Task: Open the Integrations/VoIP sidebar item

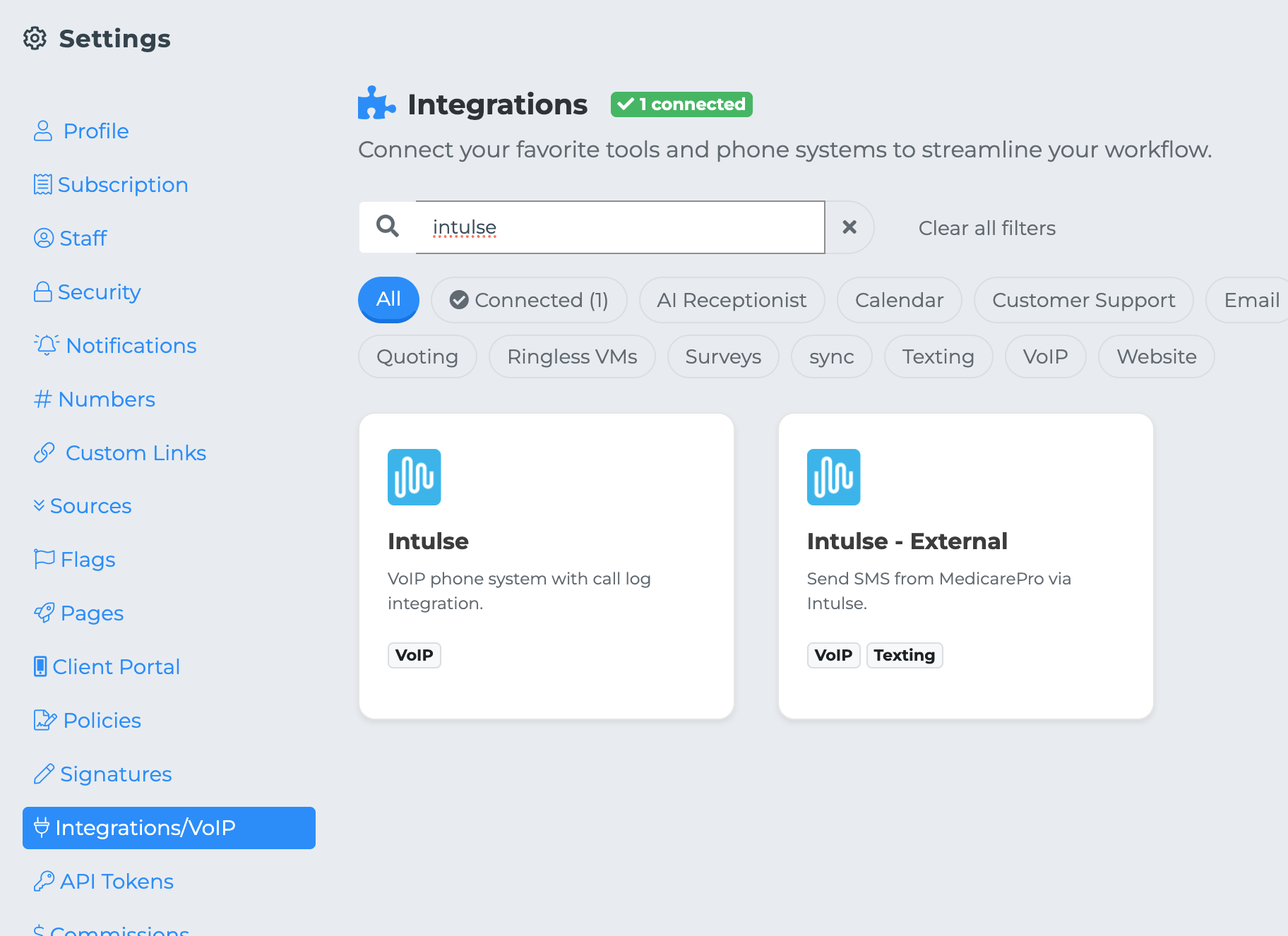Action: pos(169,827)
